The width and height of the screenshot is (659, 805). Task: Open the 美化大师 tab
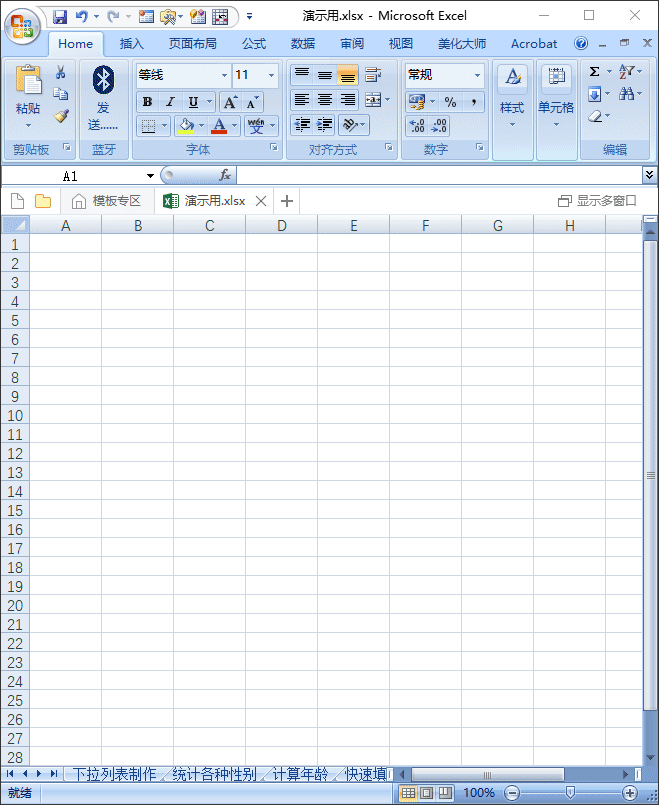click(x=462, y=44)
